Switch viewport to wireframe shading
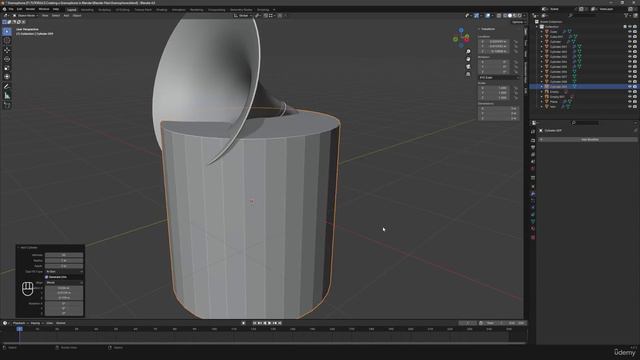640x360 pixels. 505,16
